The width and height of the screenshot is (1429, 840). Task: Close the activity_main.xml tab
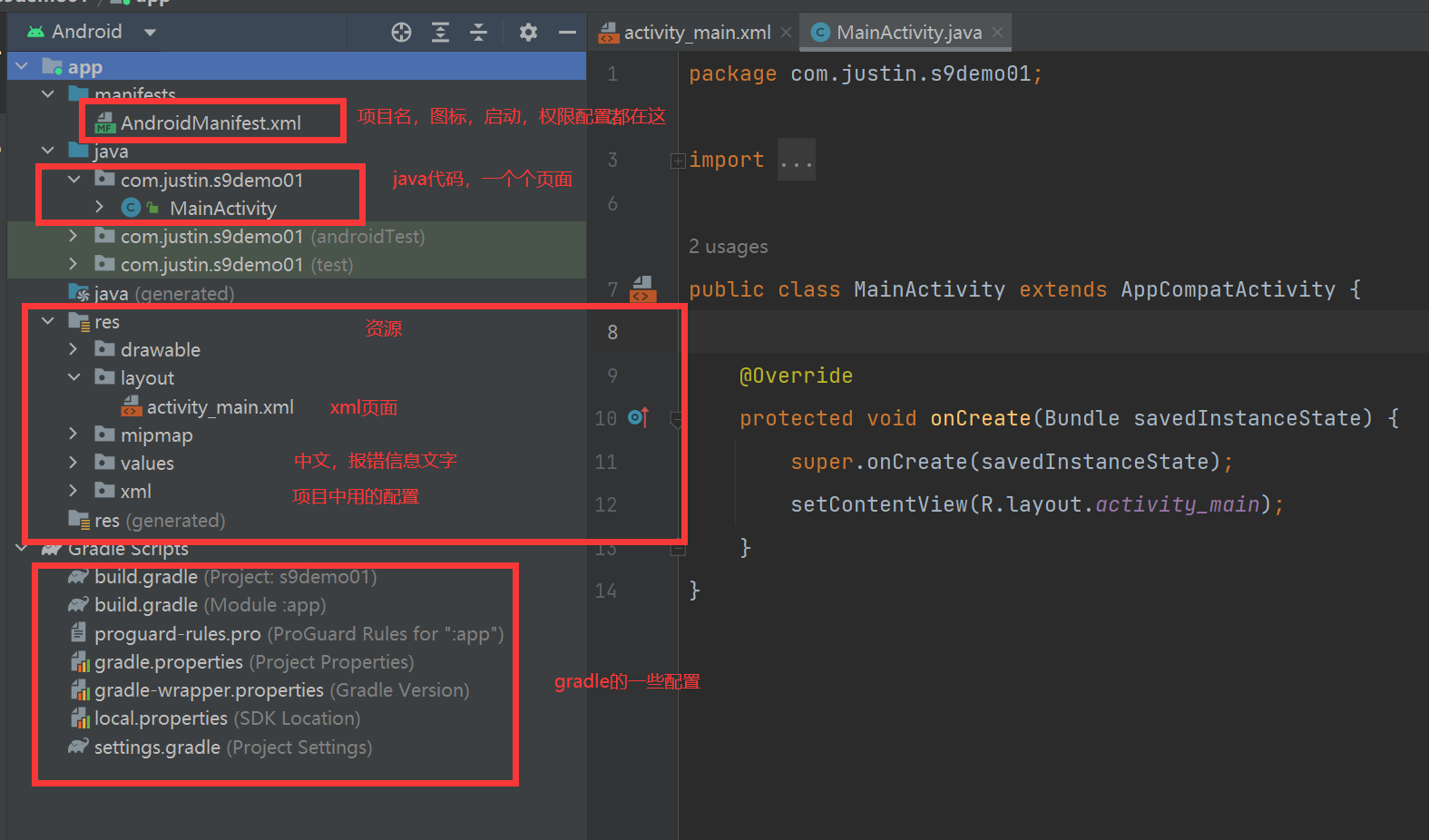click(x=786, y=33)
